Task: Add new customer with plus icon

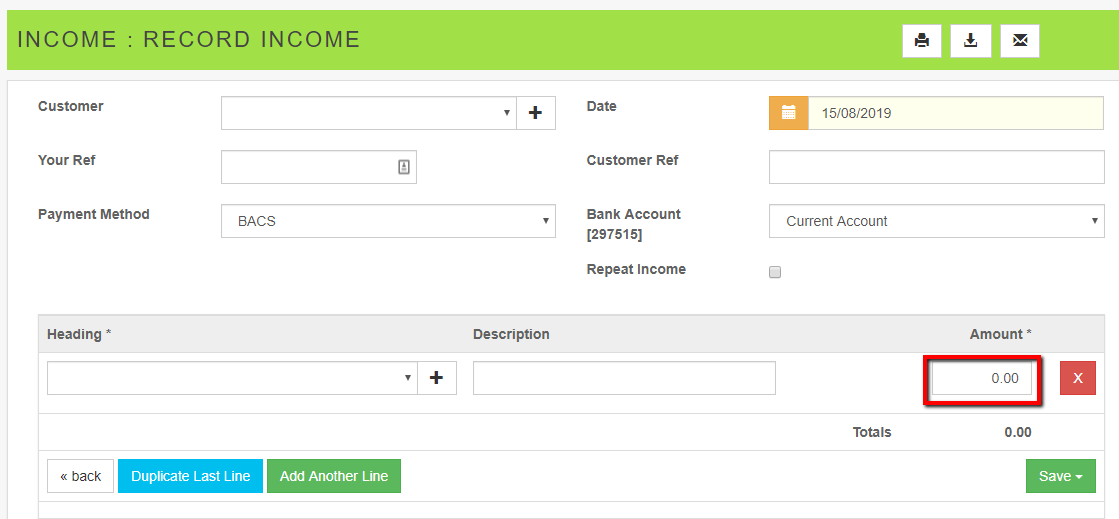Action: point(535,113)
